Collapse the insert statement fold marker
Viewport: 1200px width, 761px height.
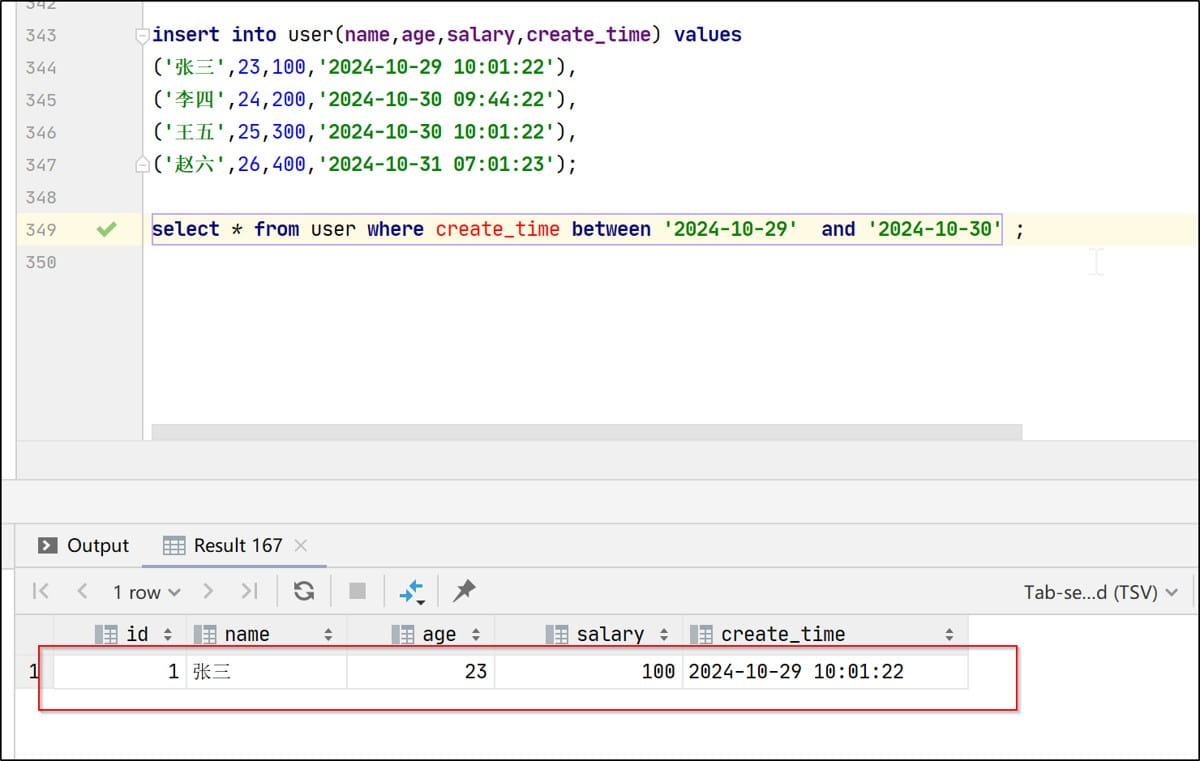pyautogui.click(x=142, y=35)
